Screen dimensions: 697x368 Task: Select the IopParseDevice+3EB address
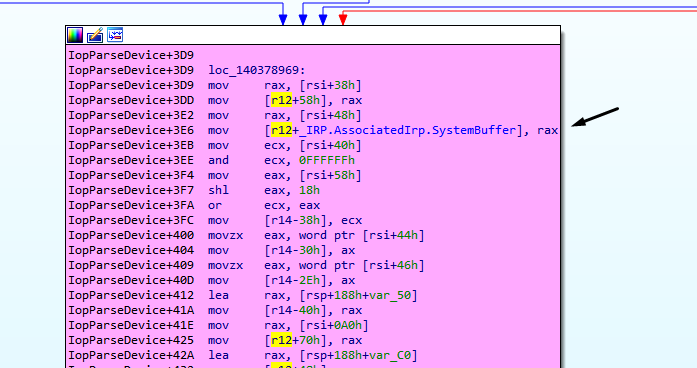click(131, 145)
